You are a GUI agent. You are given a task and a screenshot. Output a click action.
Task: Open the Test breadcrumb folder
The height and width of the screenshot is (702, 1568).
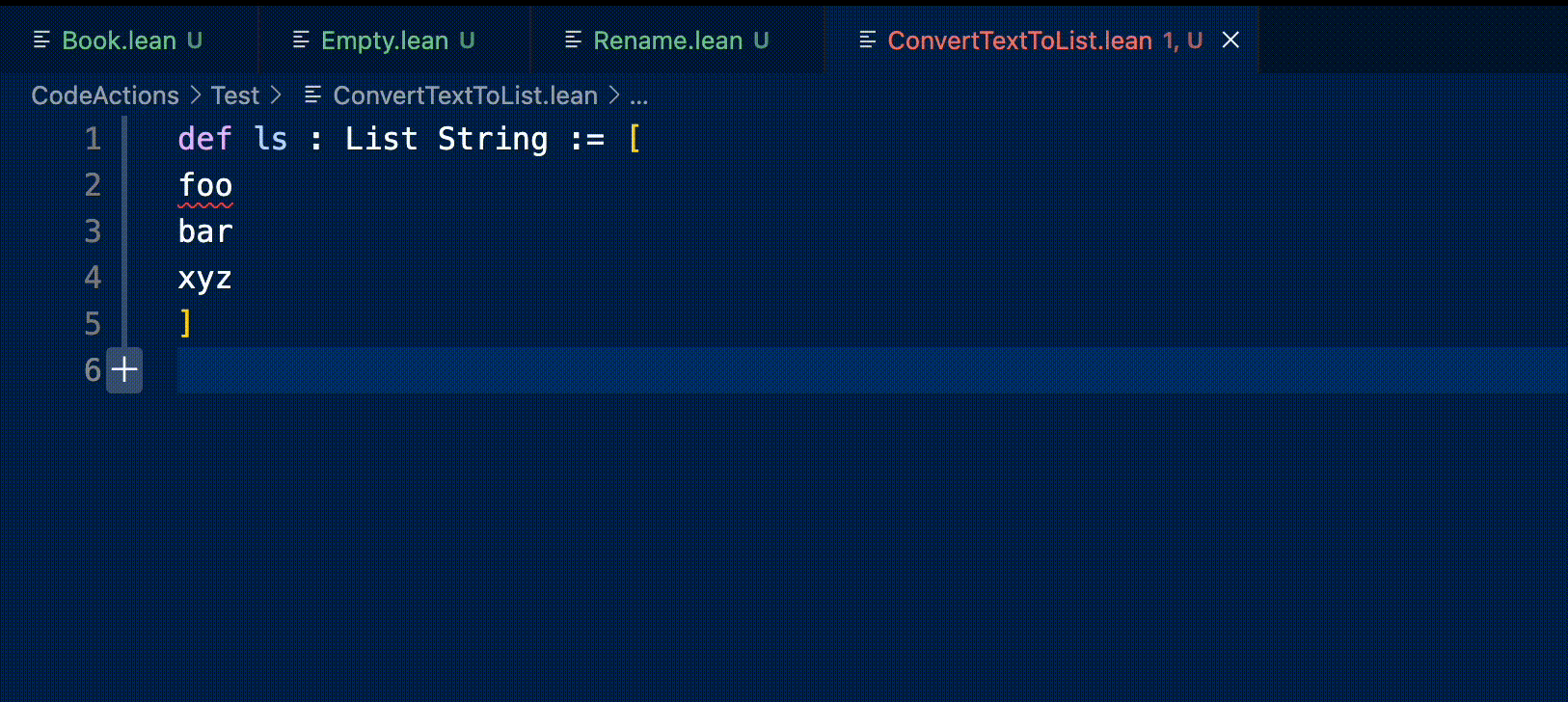[x=235, y=95]
